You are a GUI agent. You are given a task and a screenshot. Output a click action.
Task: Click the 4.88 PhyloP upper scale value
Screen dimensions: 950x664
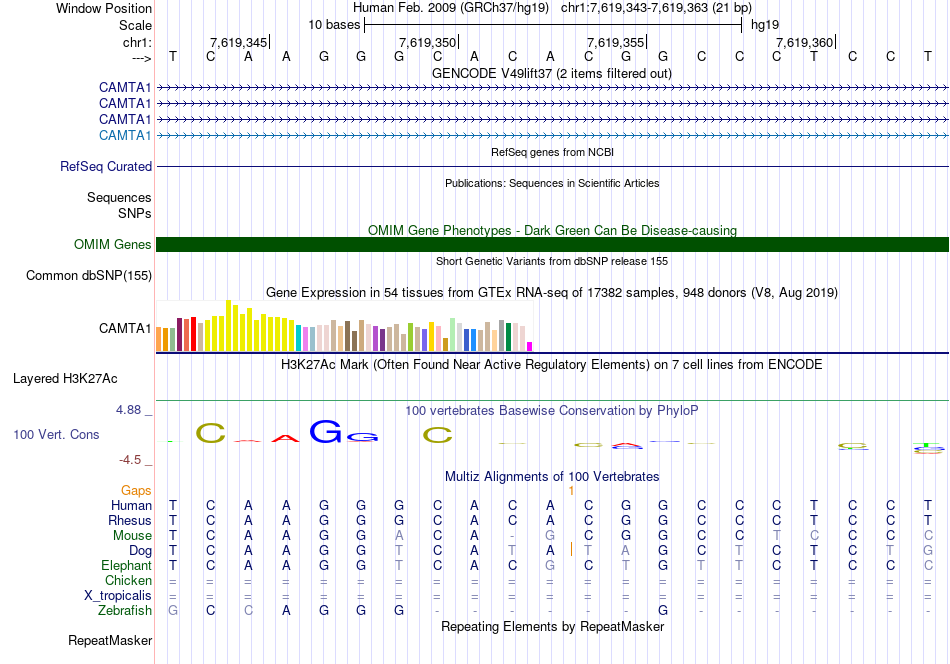click(x=128, y=410)
